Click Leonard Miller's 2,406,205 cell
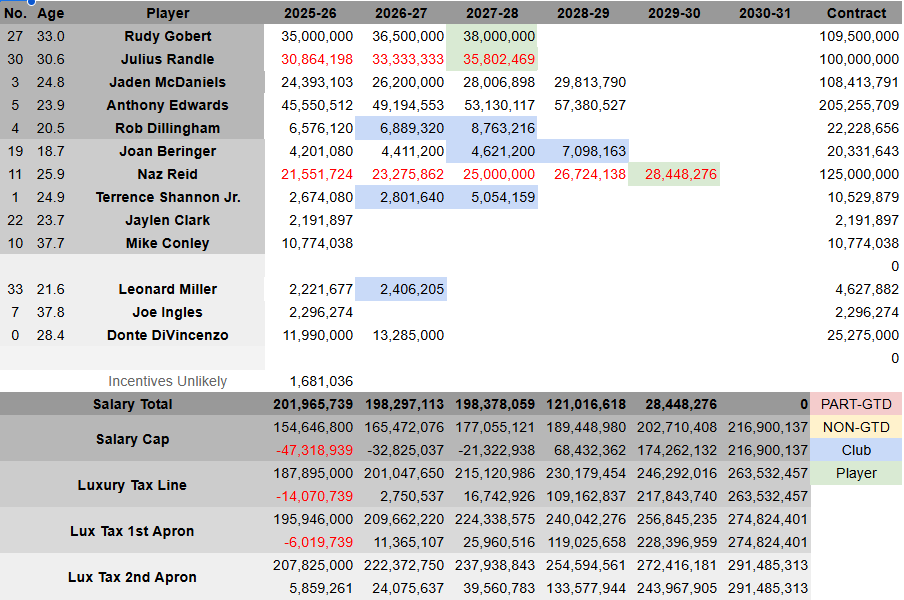Screen dimensions: 904x600 [x=401, y=289]
